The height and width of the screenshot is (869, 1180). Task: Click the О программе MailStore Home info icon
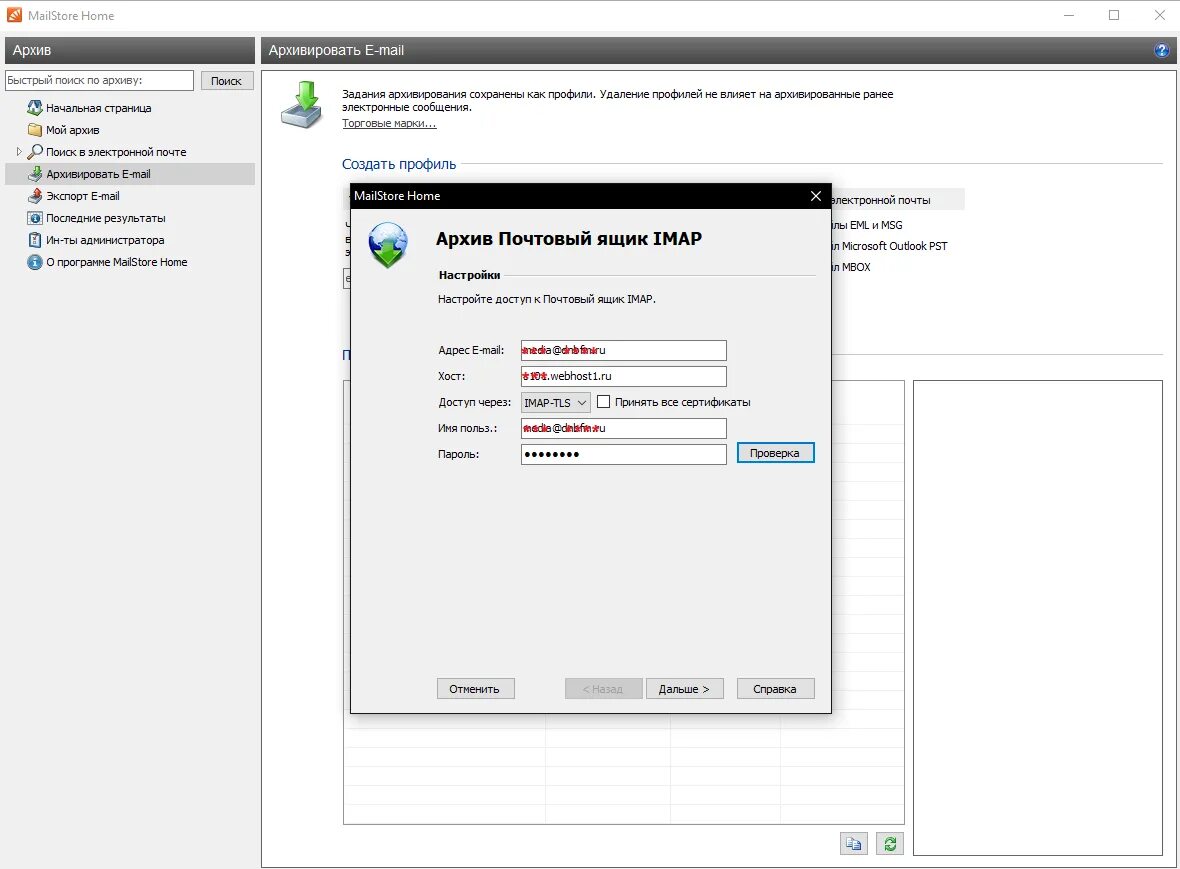click(x=35, y=262)
